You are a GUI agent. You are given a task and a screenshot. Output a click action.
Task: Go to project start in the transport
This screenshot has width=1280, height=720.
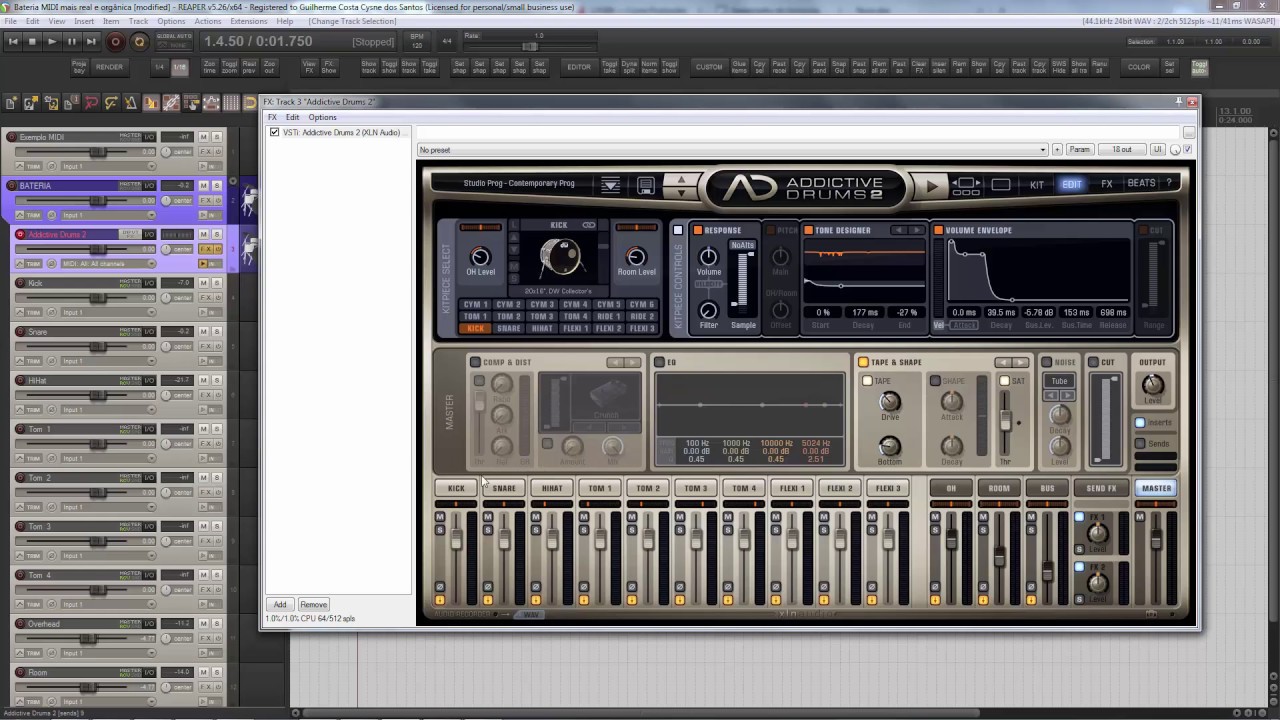pos(14,41)
